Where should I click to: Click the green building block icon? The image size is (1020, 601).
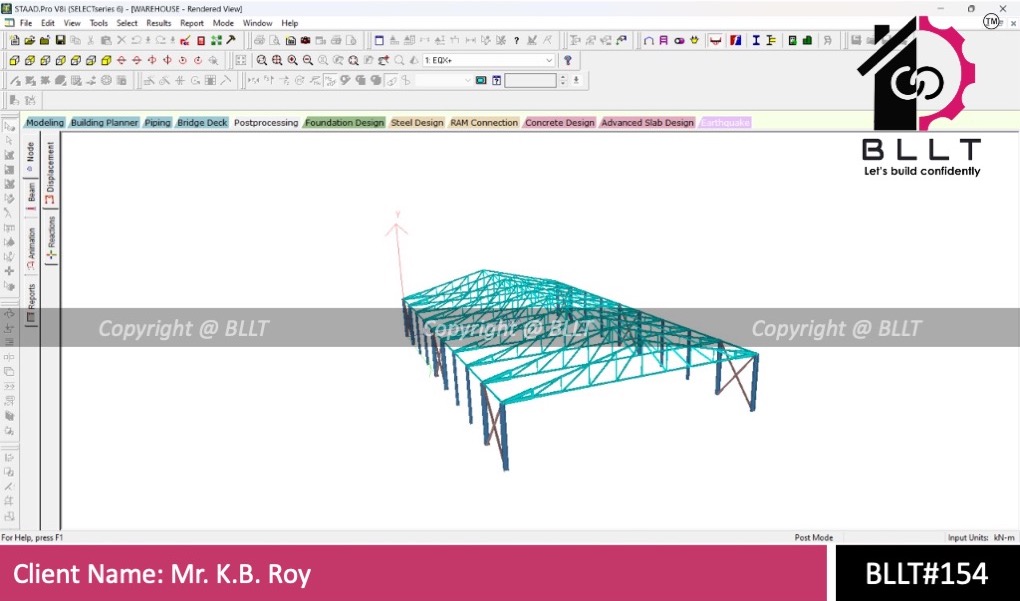click(807, 40)
